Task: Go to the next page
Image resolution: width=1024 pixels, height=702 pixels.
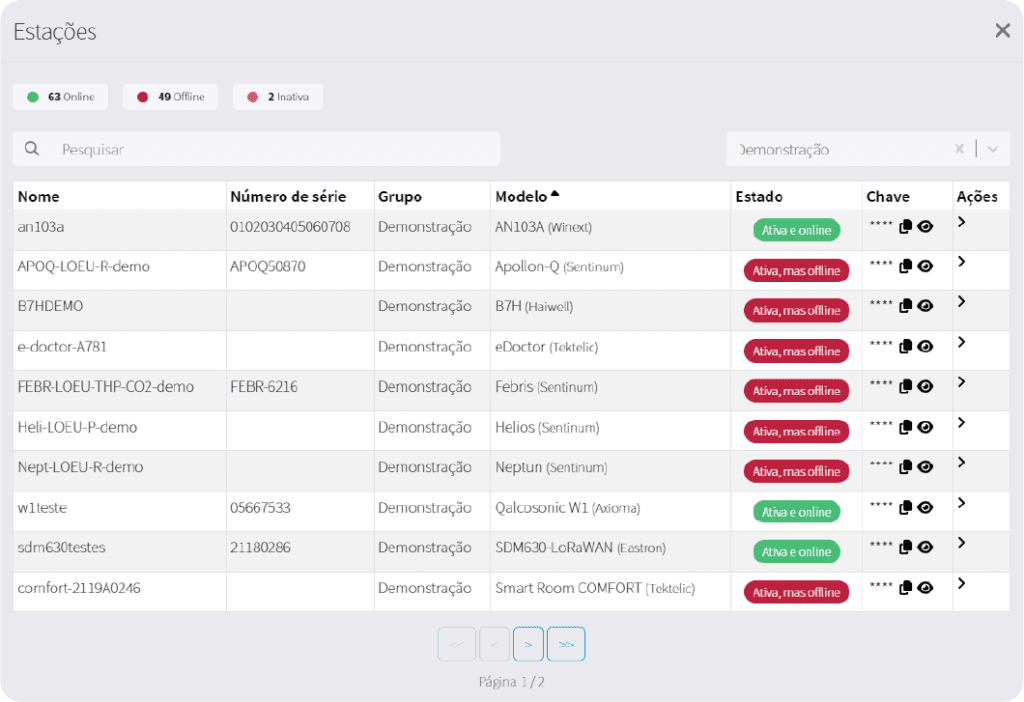Action: click(x=528, y=644)
